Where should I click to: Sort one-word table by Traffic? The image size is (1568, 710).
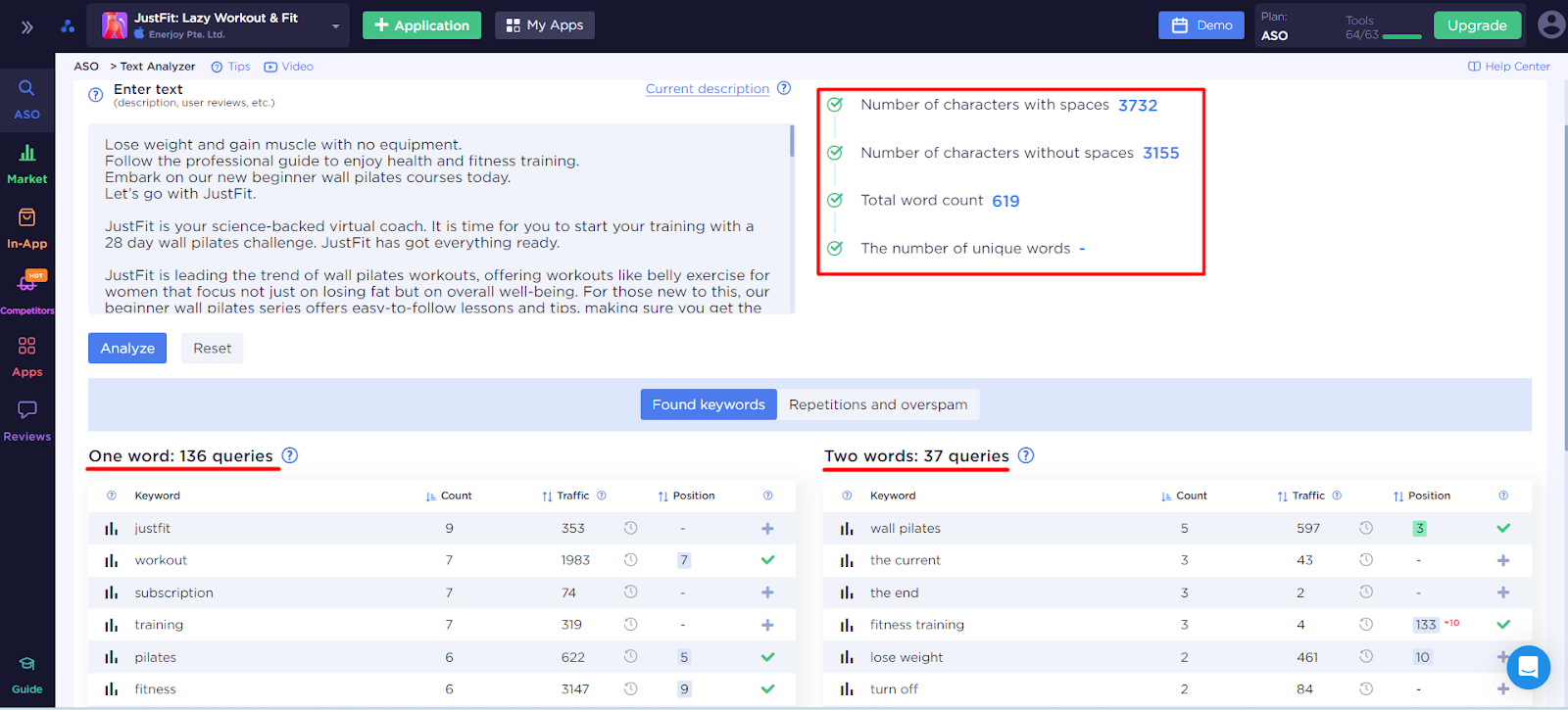tap(565, 496)
